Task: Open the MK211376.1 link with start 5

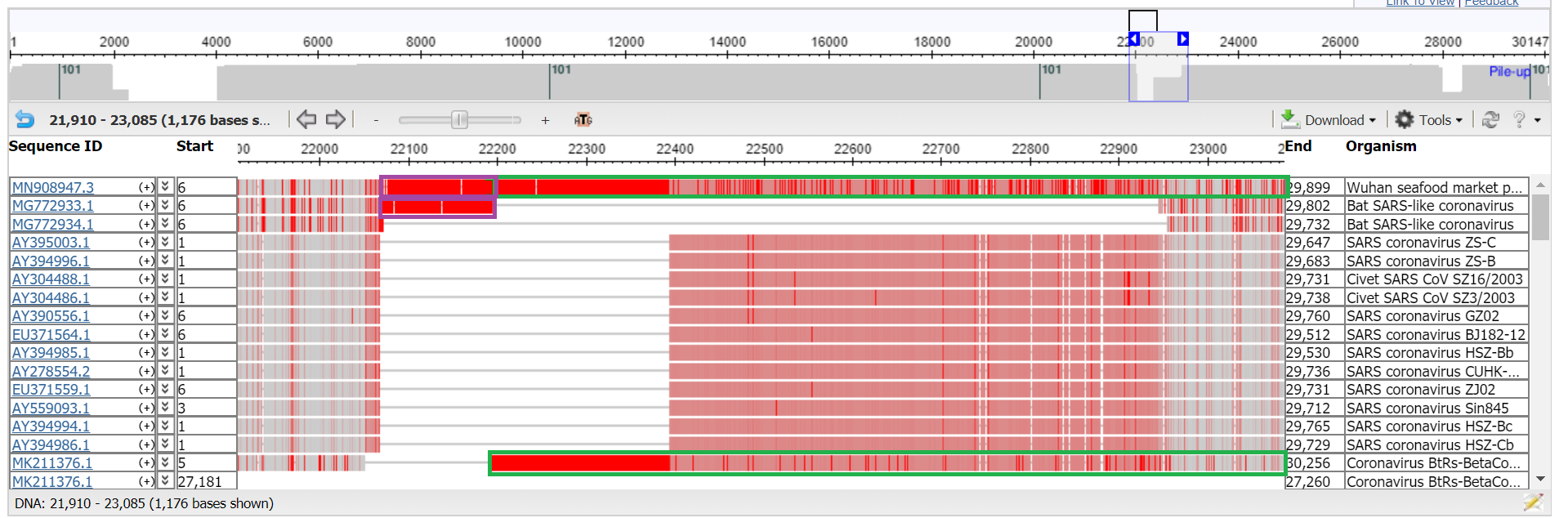Action: (52, 463)
